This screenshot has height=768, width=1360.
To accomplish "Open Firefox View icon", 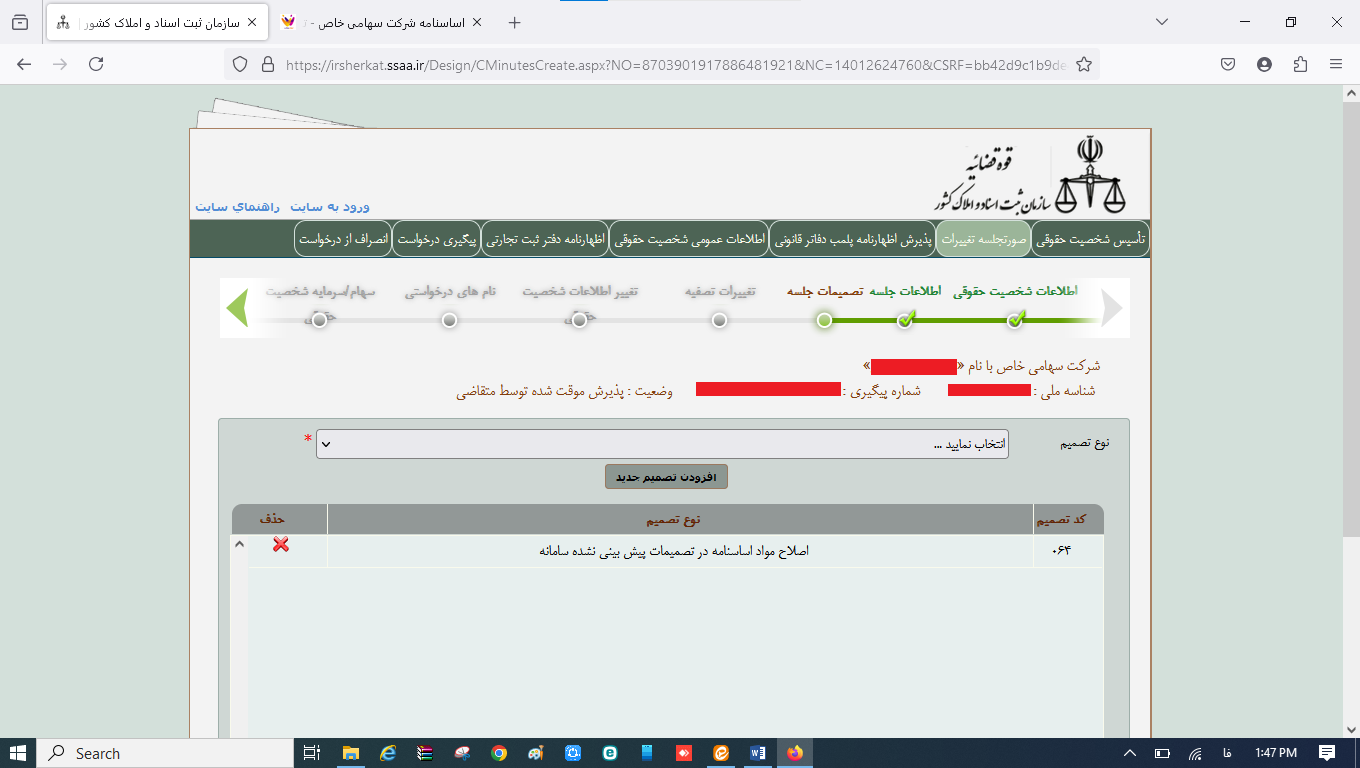I will point(20,22).
